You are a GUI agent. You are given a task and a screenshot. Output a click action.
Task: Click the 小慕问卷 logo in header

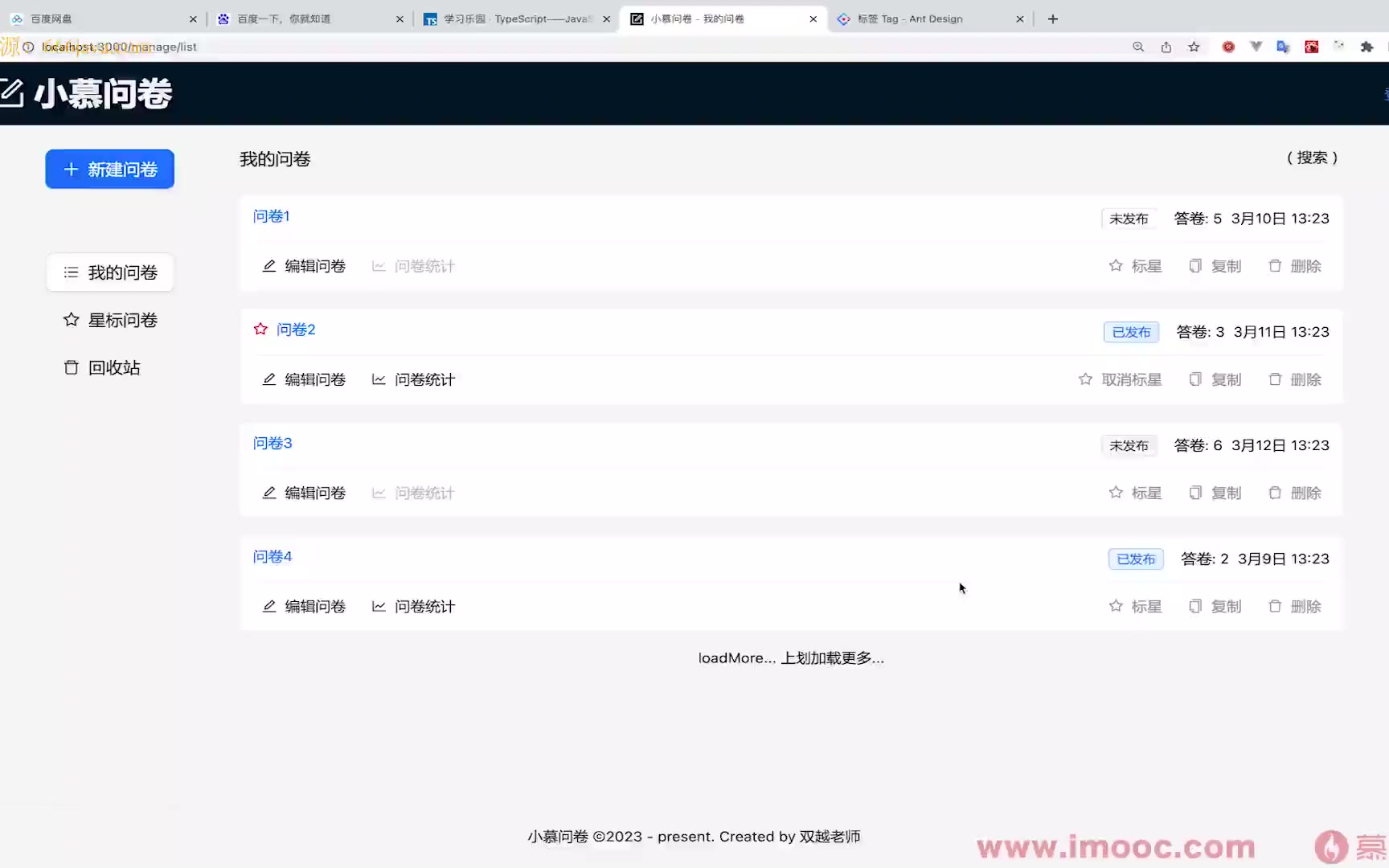[x=87, y=94]
